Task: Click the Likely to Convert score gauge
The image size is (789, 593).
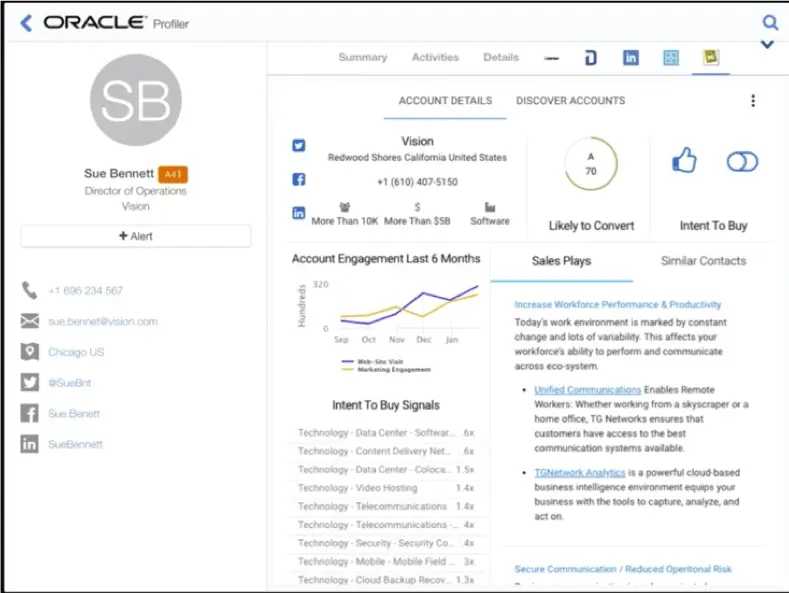Action: point(591,164)
